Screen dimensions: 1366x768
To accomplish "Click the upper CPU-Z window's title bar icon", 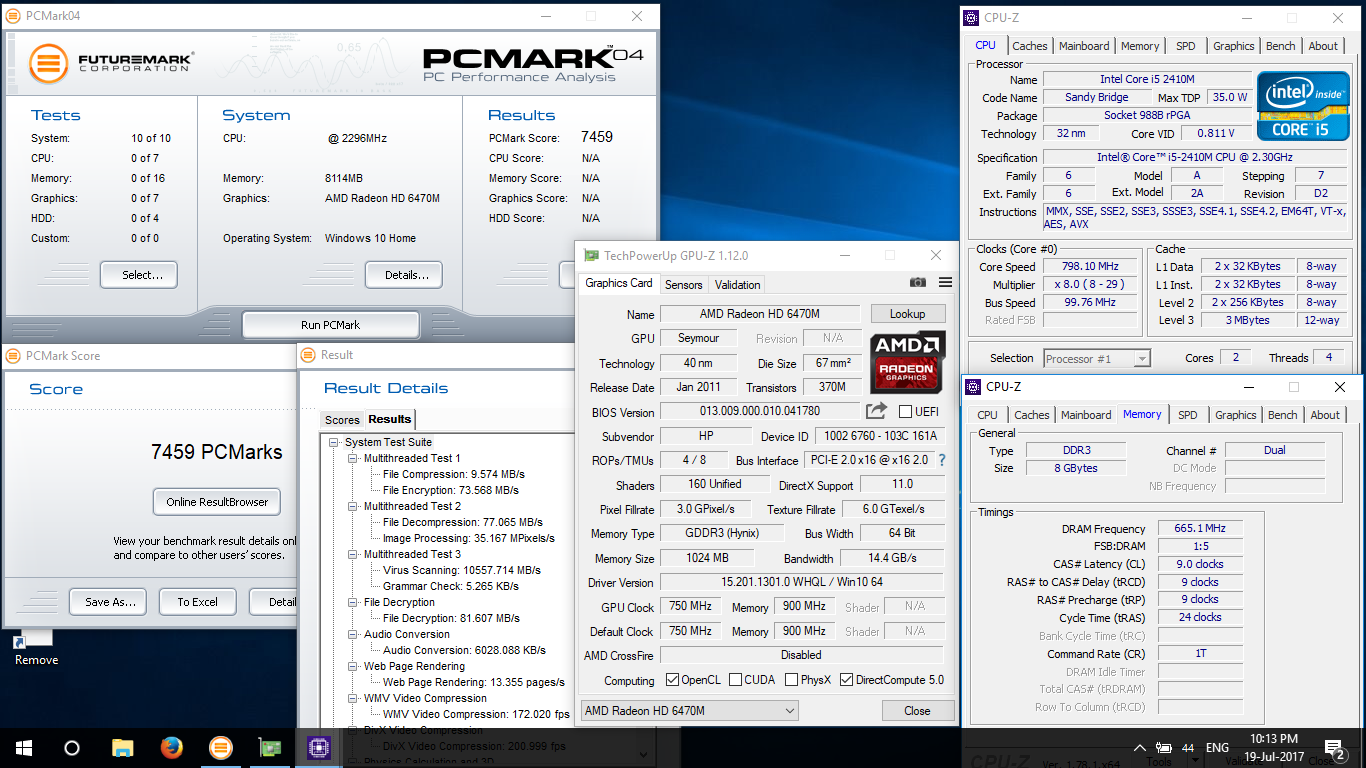I will (x=971, y=17).
